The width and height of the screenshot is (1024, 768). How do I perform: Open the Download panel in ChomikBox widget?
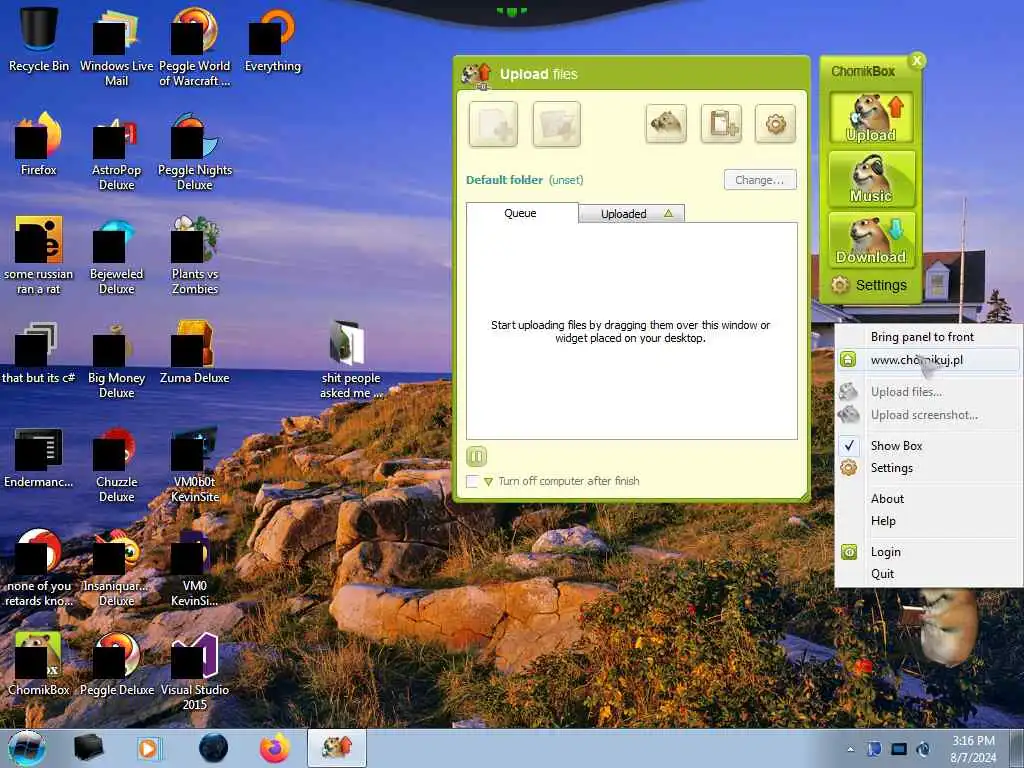click(871, 240)
